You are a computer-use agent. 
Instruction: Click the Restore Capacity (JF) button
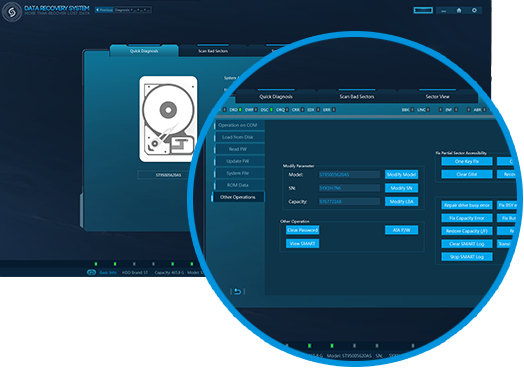coord(467,231)
